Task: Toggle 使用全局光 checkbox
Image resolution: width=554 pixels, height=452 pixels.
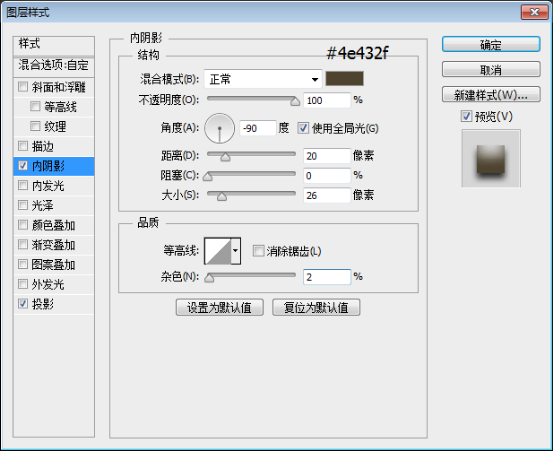Action: pos(303,128)
